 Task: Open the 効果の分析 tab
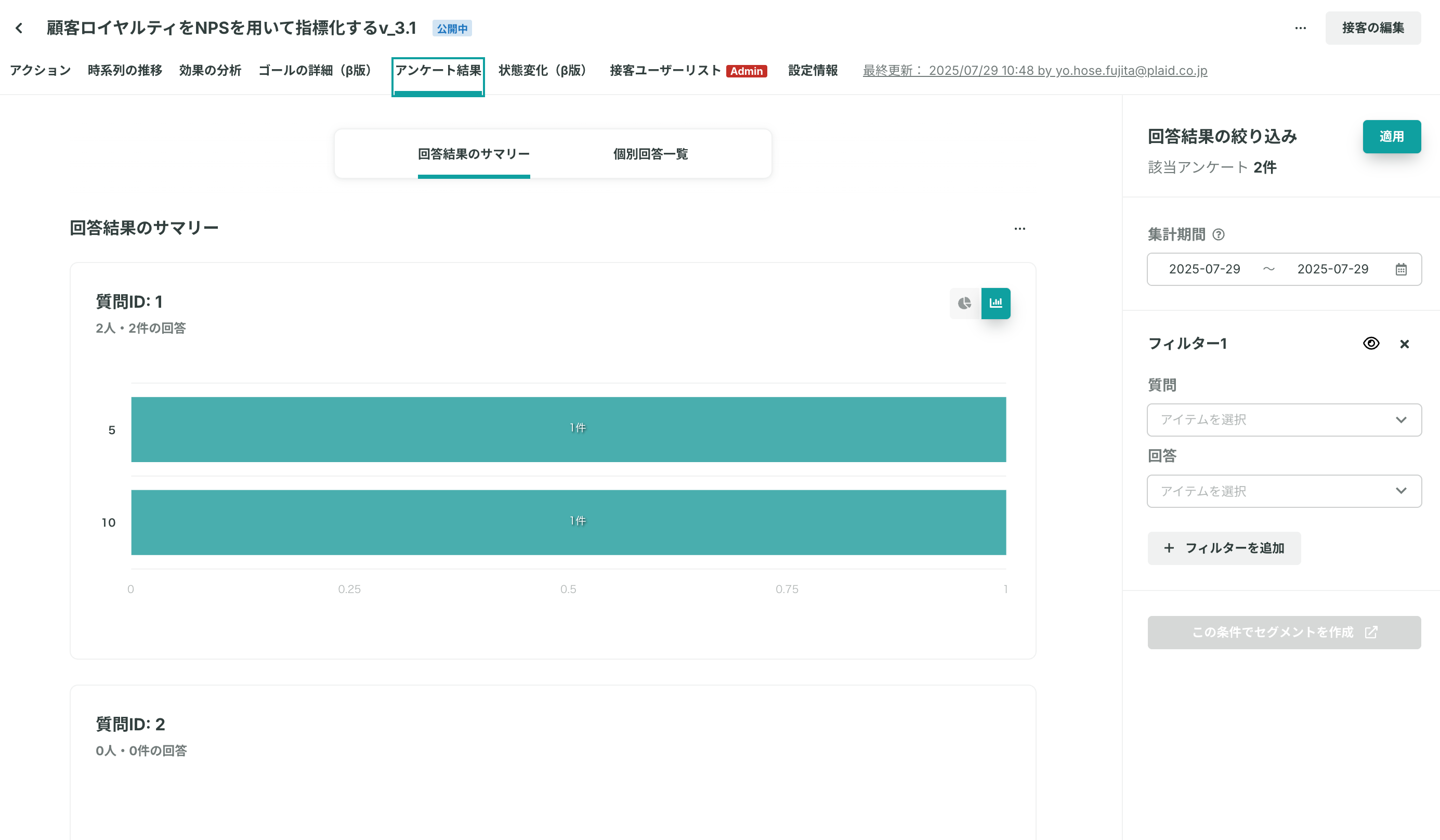[x=210, y=70]
